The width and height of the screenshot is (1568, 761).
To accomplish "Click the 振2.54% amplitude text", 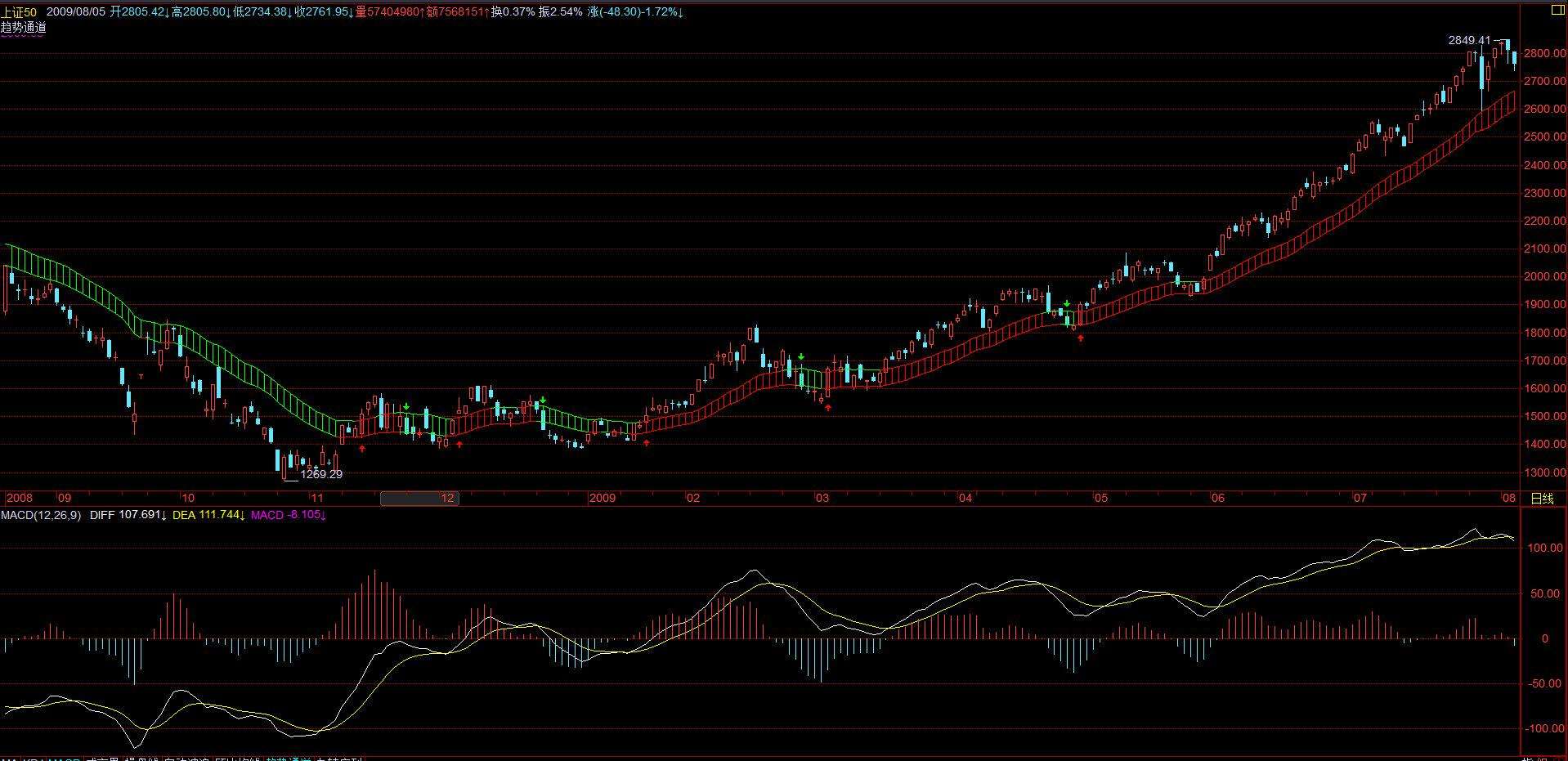I will (x=561, y=12).
